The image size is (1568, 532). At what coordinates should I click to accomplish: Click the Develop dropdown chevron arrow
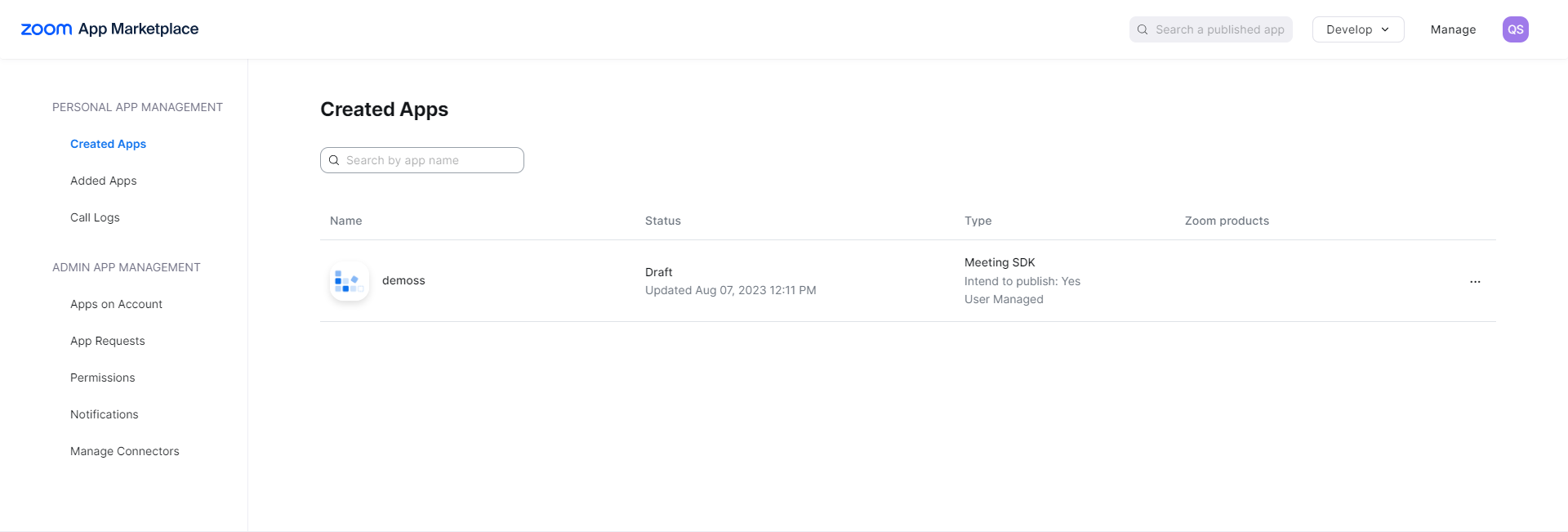tap(1385, 29)
